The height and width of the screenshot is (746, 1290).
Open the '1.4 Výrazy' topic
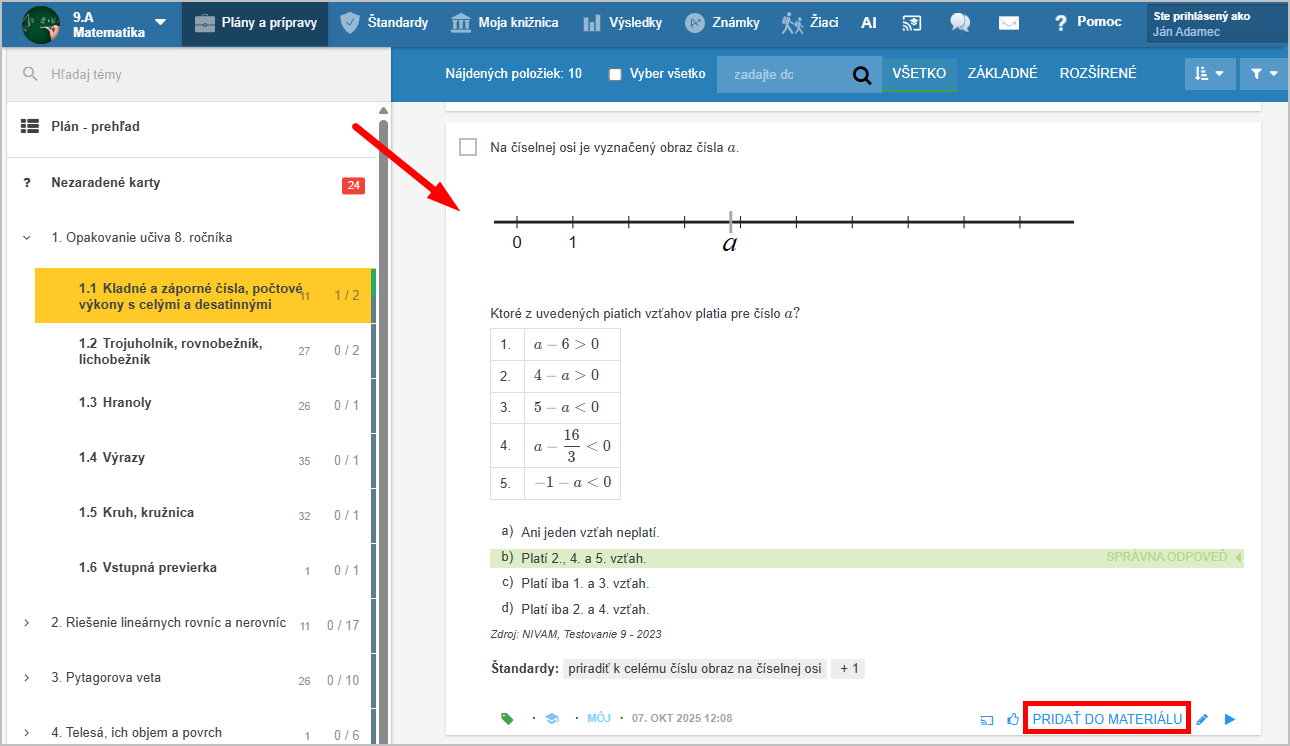point(124,458)
